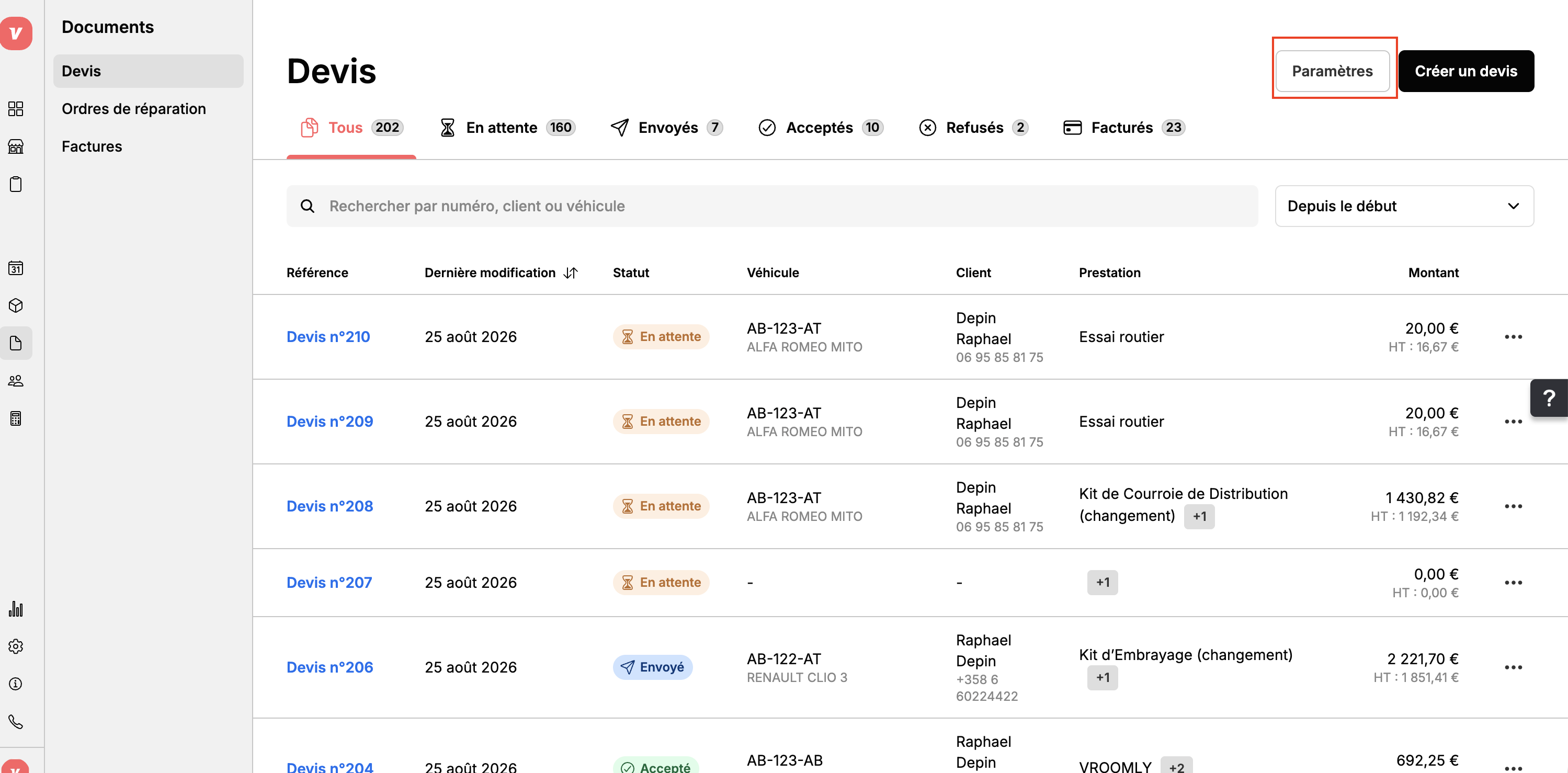
Task: Open the clipboard icon in sidebar
Action: tap(16, 185)
